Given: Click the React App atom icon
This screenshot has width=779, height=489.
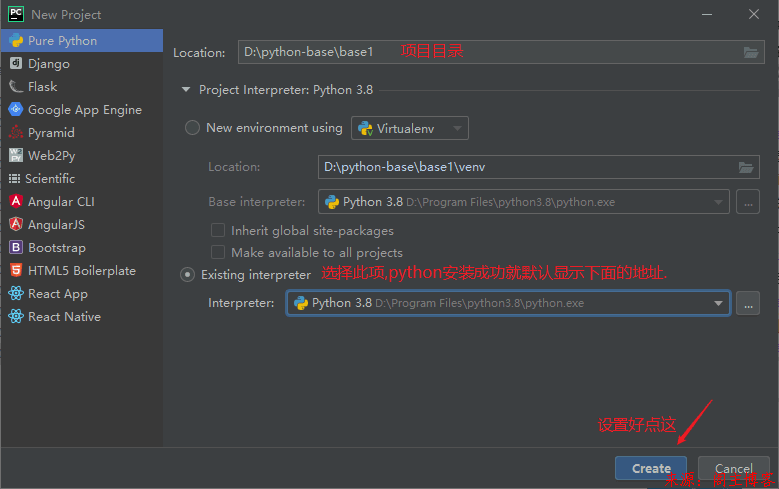Looking at the screenshot, I should (x=16, y=293).
